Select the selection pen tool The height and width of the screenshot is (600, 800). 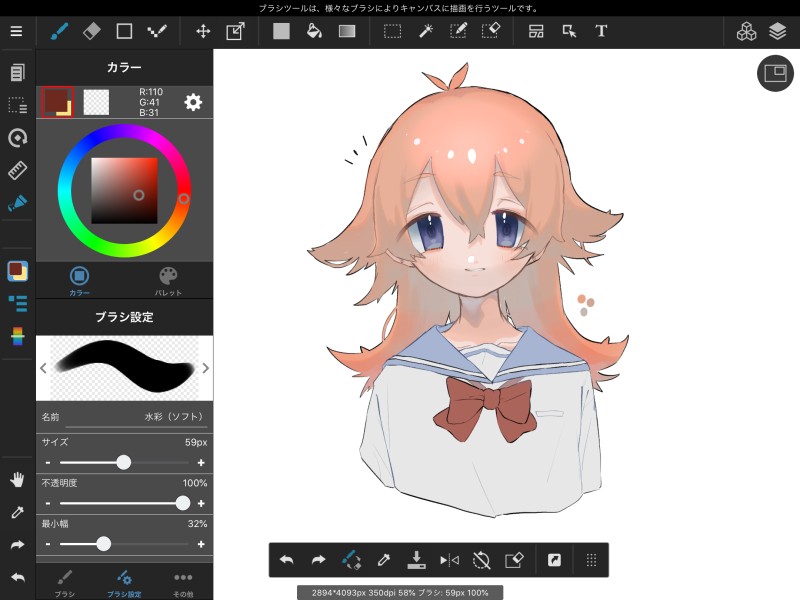458,31
